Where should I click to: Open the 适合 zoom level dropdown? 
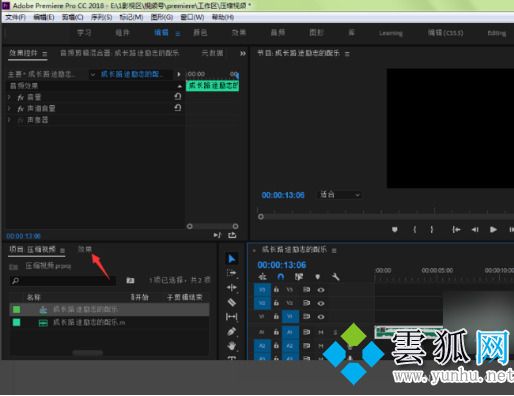tap(339, 195)
